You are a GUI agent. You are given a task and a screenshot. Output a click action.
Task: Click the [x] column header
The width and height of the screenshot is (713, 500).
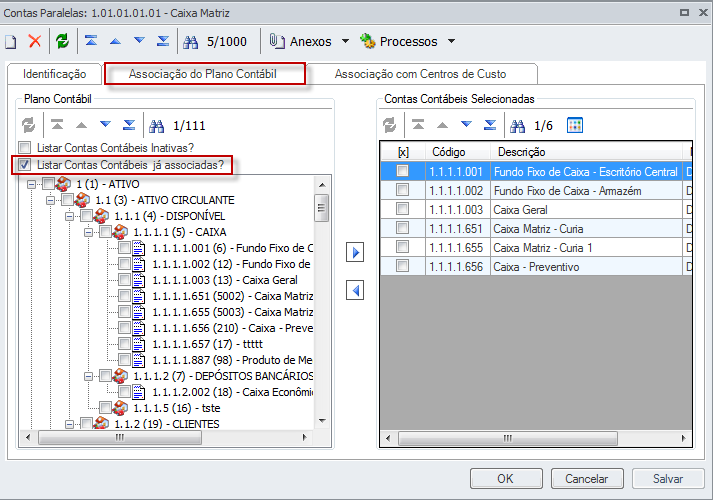[x=403, y=152]
